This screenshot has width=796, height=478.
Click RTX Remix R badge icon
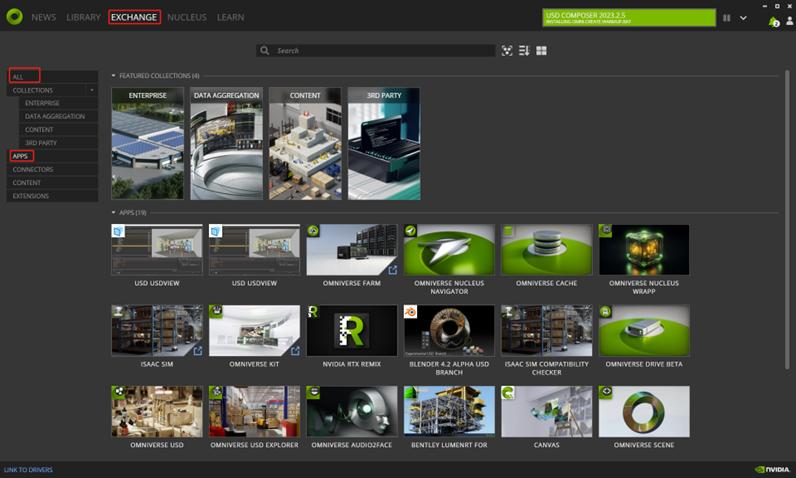313,312
